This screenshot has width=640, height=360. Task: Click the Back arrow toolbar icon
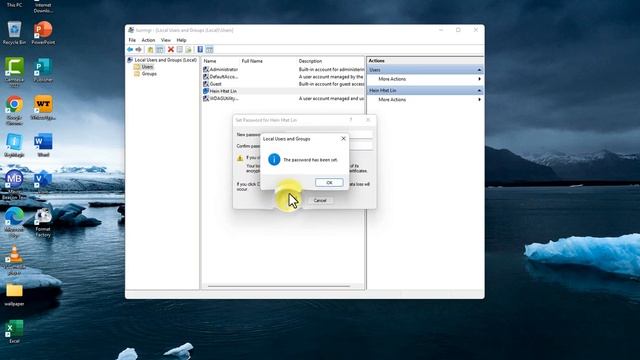click(130, 49)
